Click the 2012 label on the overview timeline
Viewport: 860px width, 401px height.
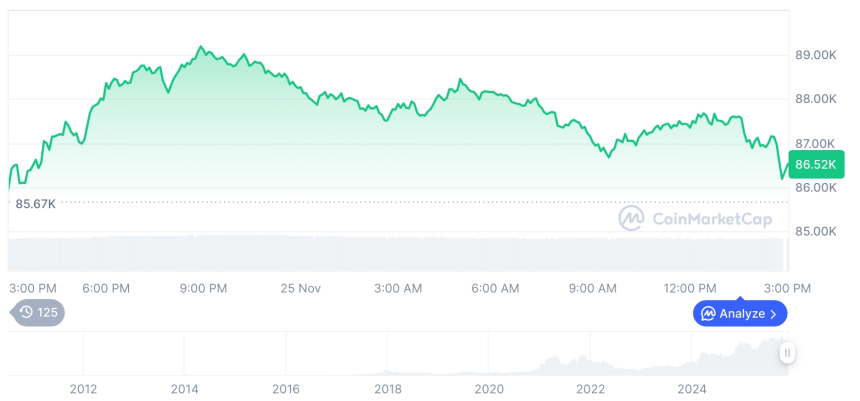click(x=83, y=389)
